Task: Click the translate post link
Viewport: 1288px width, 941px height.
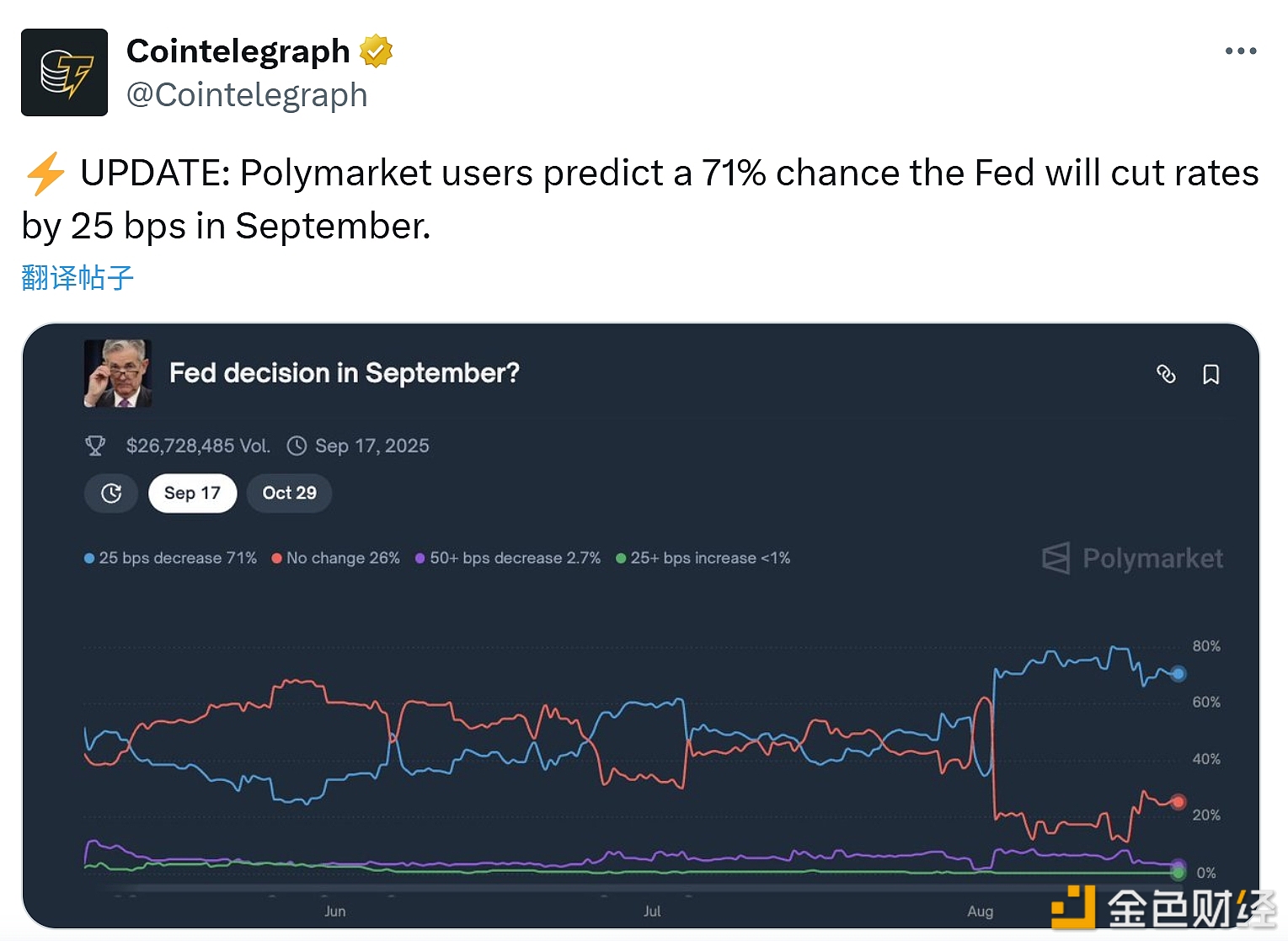Action: pos(77,277)
